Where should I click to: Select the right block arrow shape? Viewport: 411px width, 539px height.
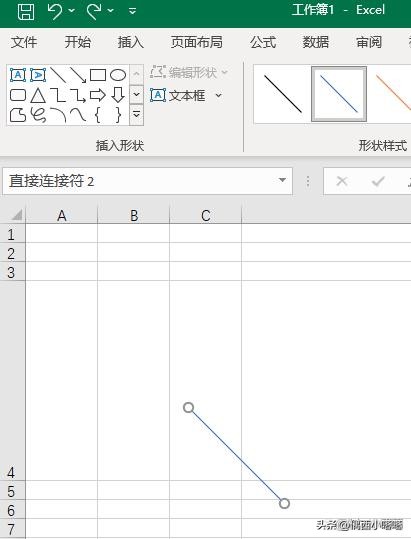[x=98, y=95]
